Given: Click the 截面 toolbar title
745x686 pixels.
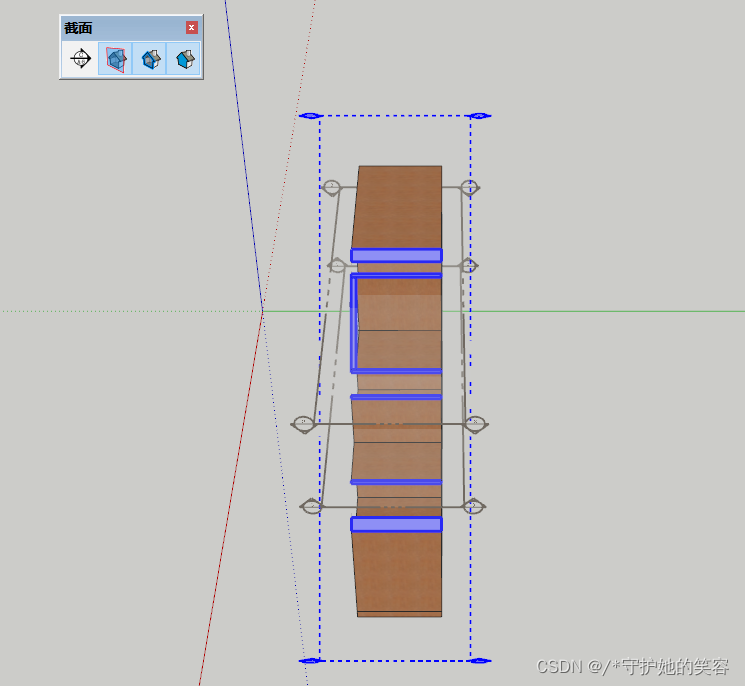Looking at the screenshot, I should (x=78, y=28).
